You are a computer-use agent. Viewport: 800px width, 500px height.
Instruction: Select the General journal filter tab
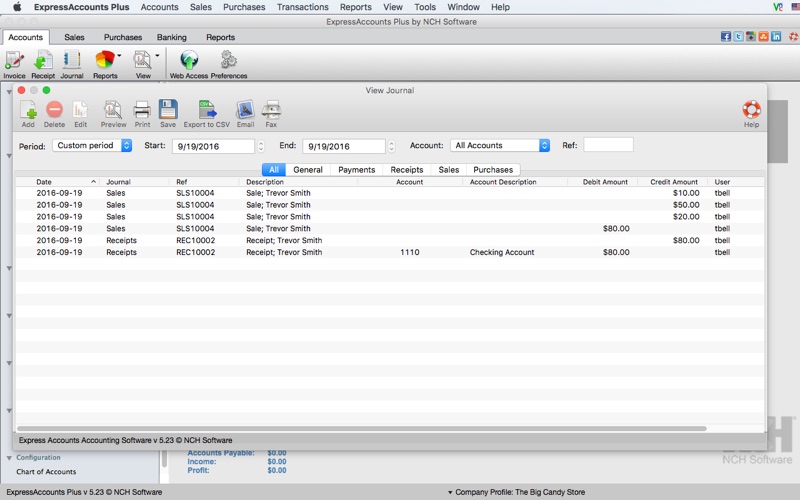(308, 169)
